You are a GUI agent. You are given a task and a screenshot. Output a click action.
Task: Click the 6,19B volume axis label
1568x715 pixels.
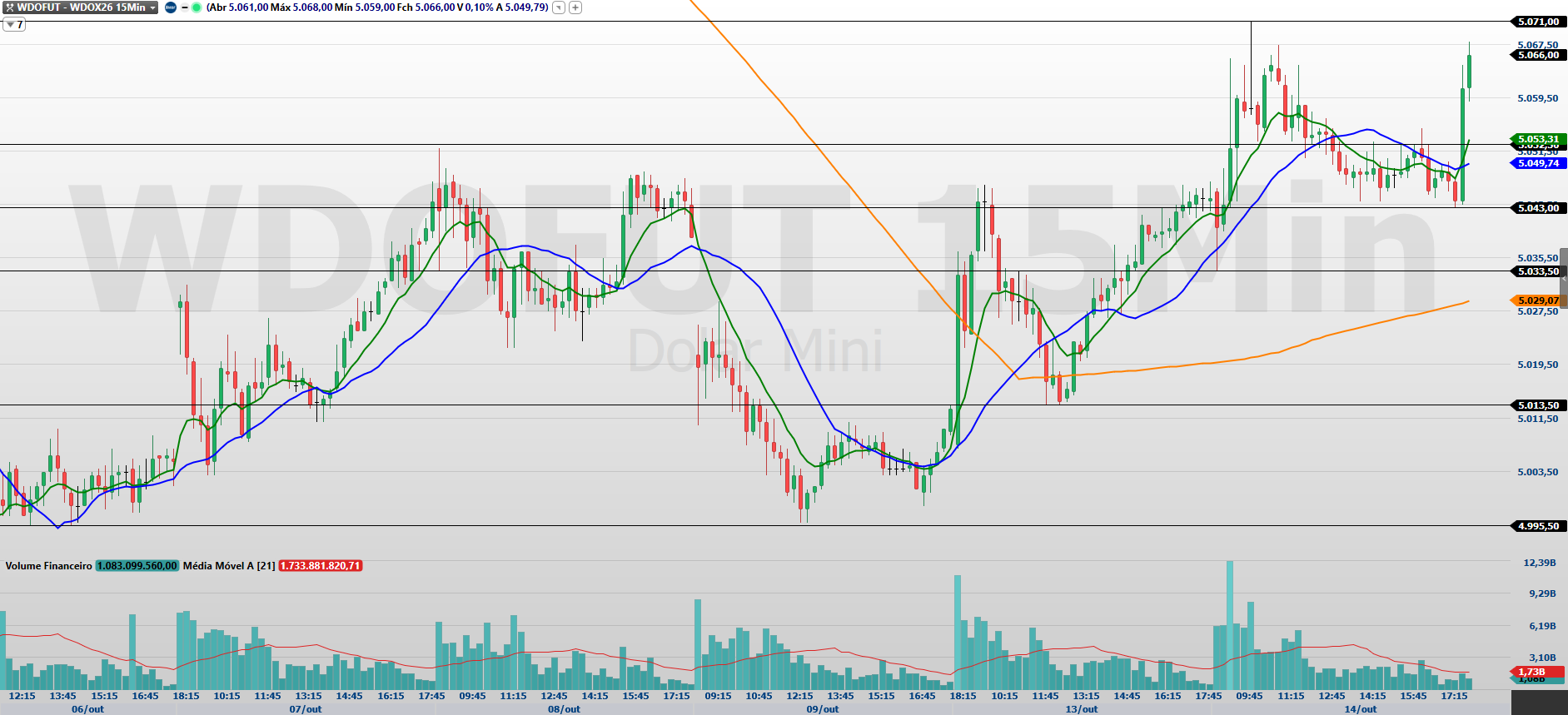tap(1542, 626)
